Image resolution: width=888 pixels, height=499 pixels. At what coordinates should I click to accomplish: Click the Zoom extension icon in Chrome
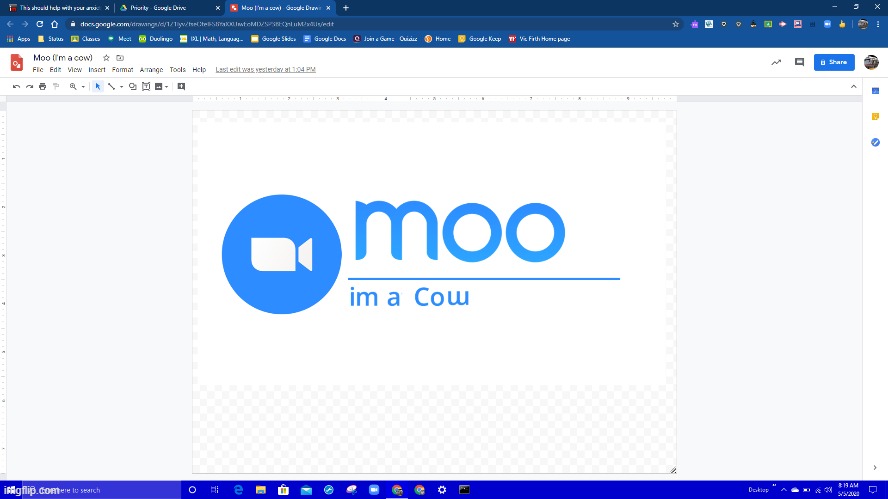(x=827, y=24)
